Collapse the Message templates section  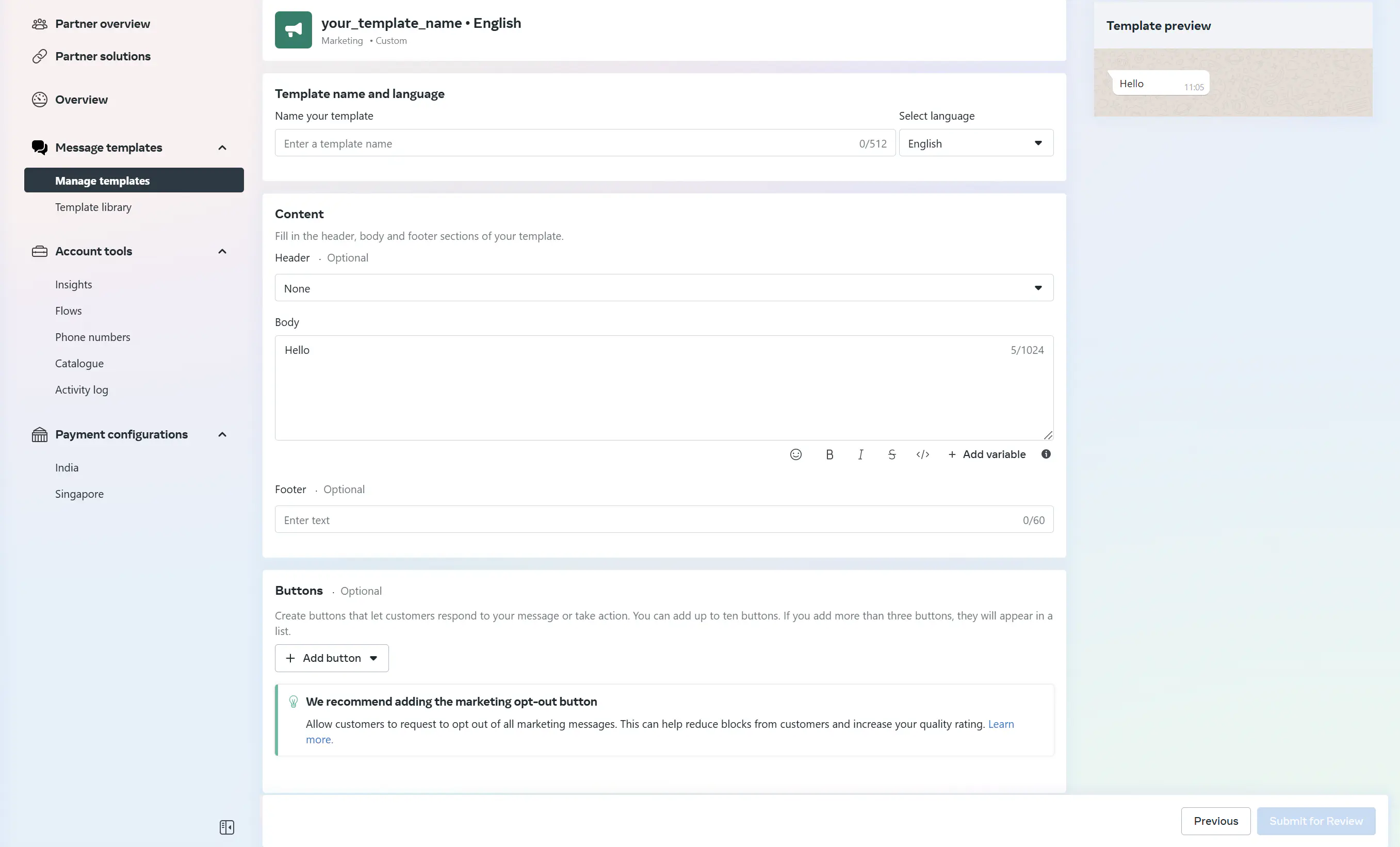pos(222,148)
